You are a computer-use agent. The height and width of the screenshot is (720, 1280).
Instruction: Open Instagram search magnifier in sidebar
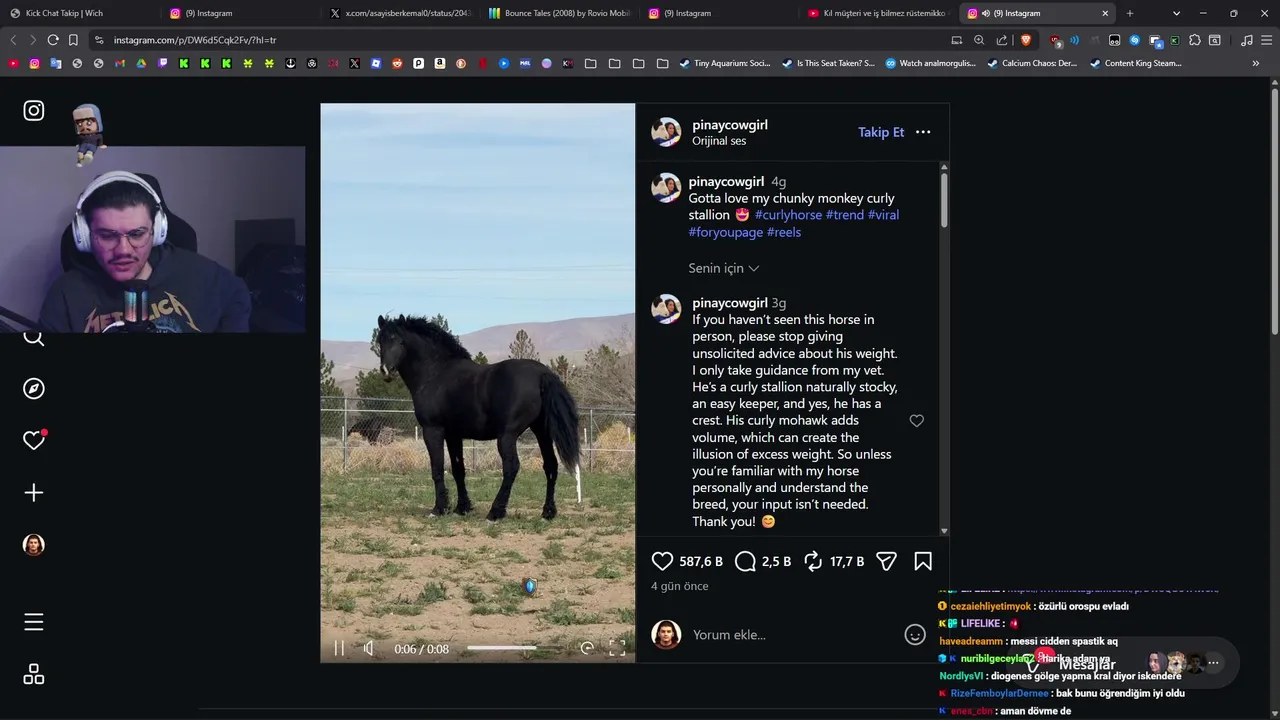[34, 338]
